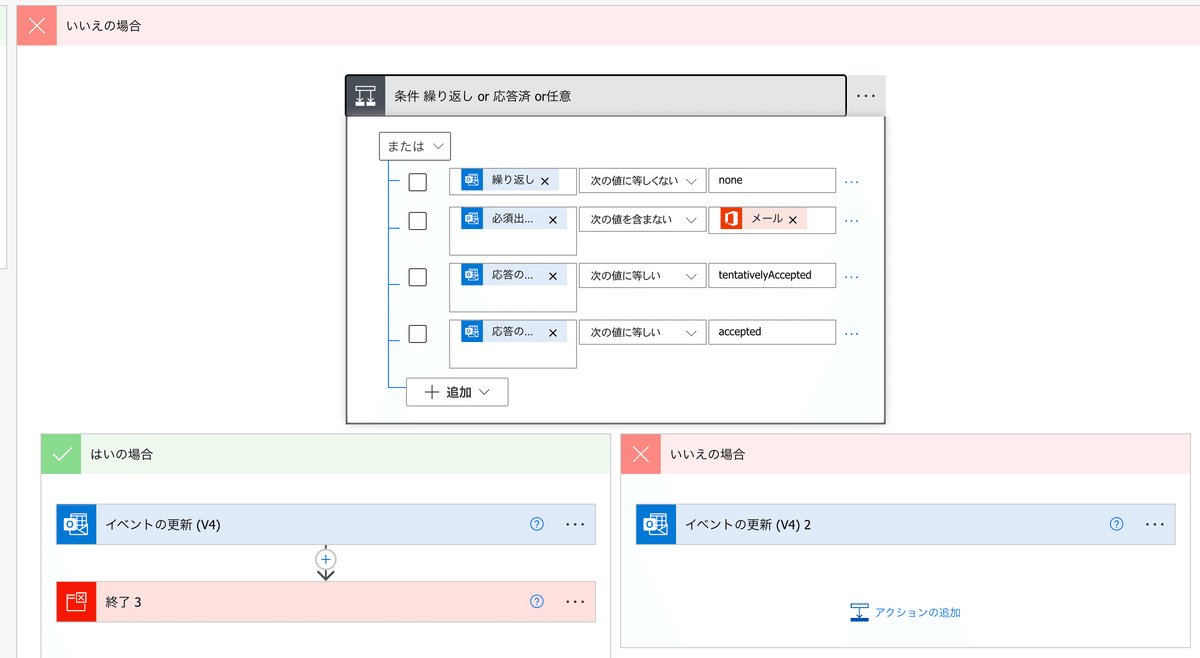Open the または group operator dropdown
This screenshot has height=658, width=1200.
click(415, 146)
